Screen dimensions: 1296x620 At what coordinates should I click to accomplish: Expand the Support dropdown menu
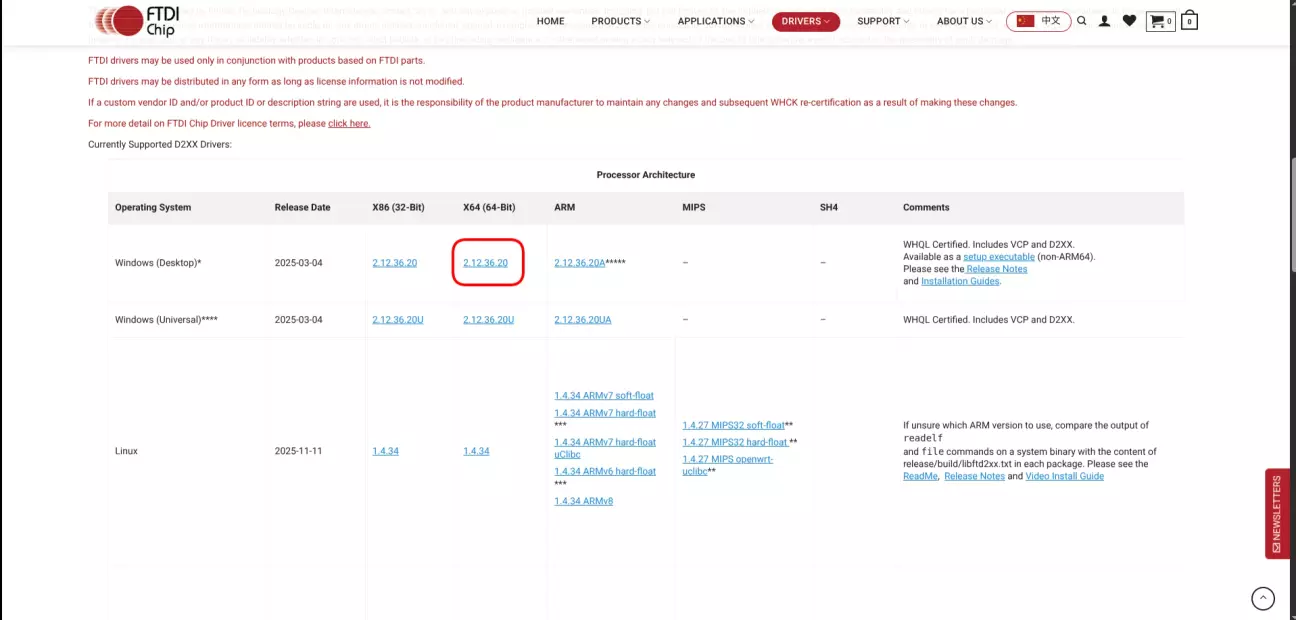(883, 21)
